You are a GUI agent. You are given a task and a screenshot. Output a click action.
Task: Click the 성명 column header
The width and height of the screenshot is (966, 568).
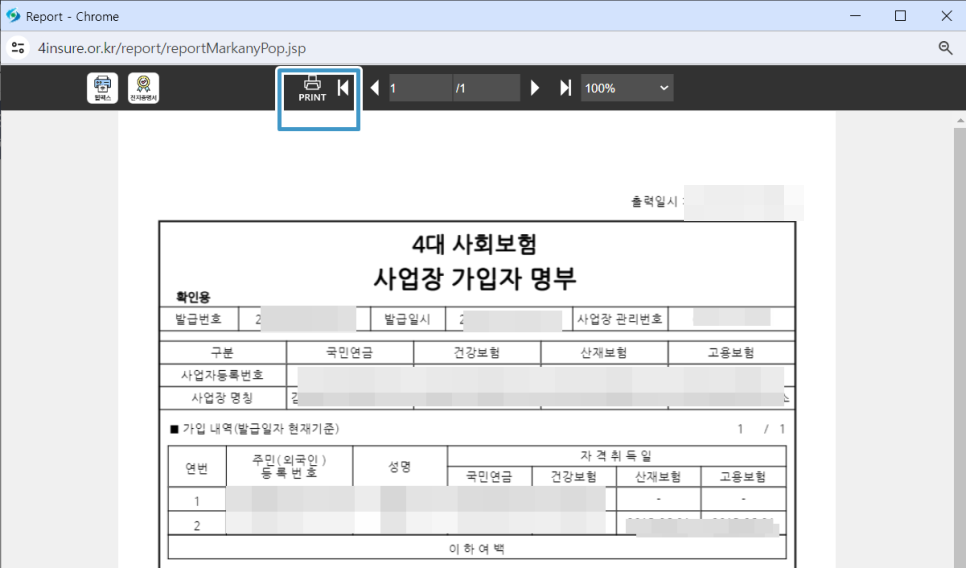pos(400,466)
